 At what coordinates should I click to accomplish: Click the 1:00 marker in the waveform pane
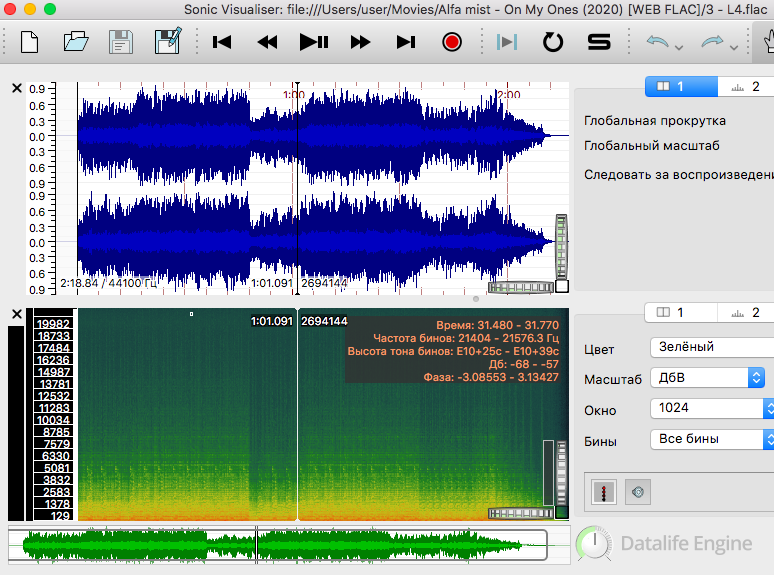point(294,95)
